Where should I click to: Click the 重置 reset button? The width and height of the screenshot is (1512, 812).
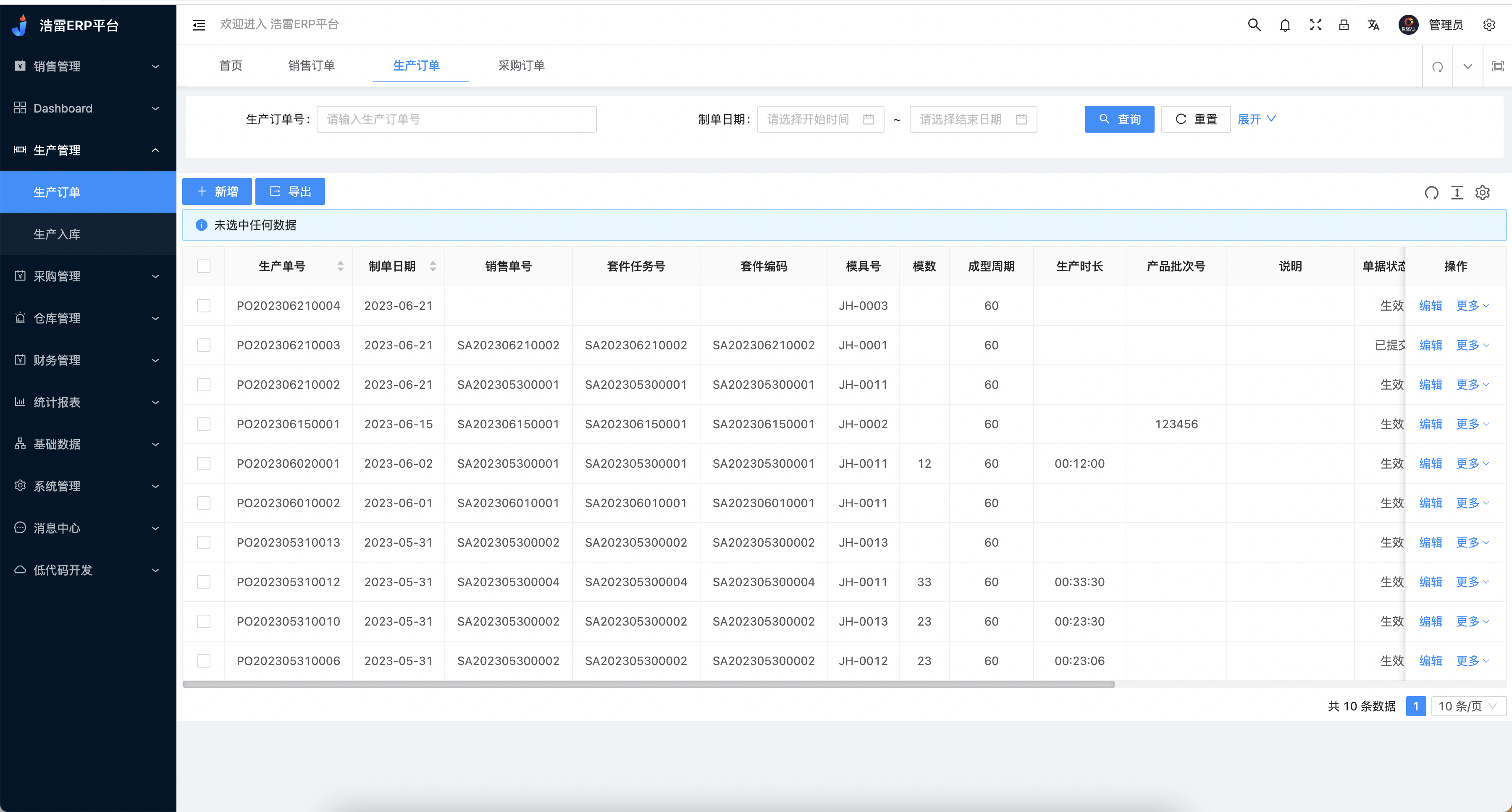(x=1196, y=119)
